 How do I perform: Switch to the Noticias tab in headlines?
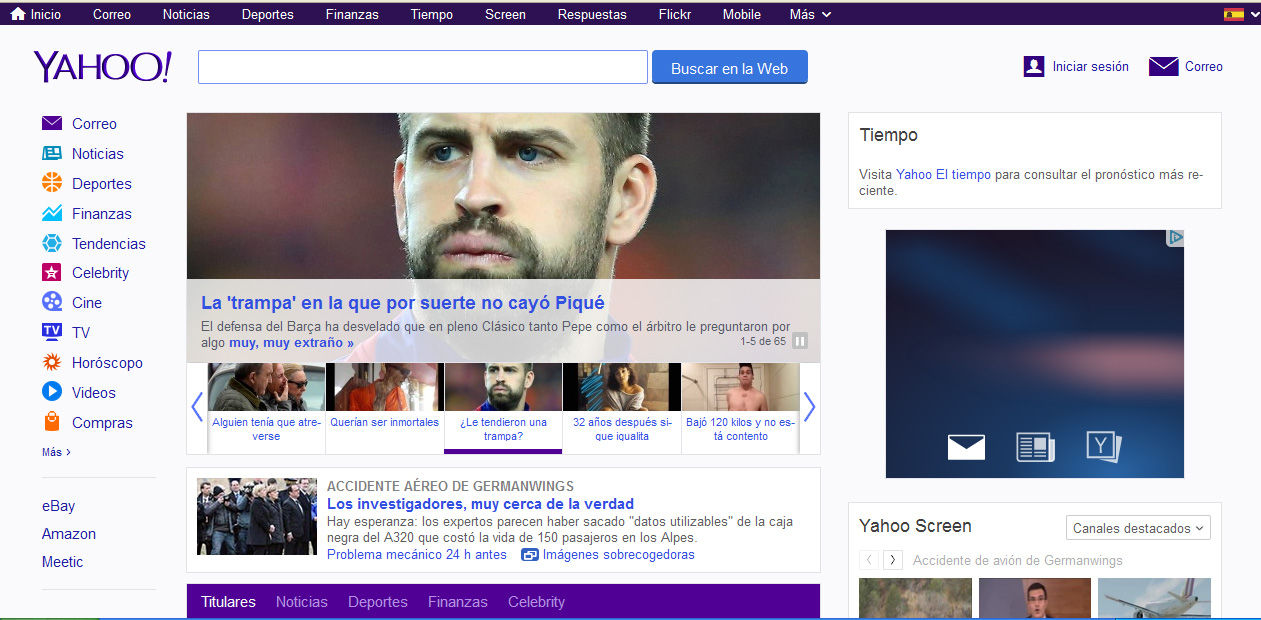[302, 602]
